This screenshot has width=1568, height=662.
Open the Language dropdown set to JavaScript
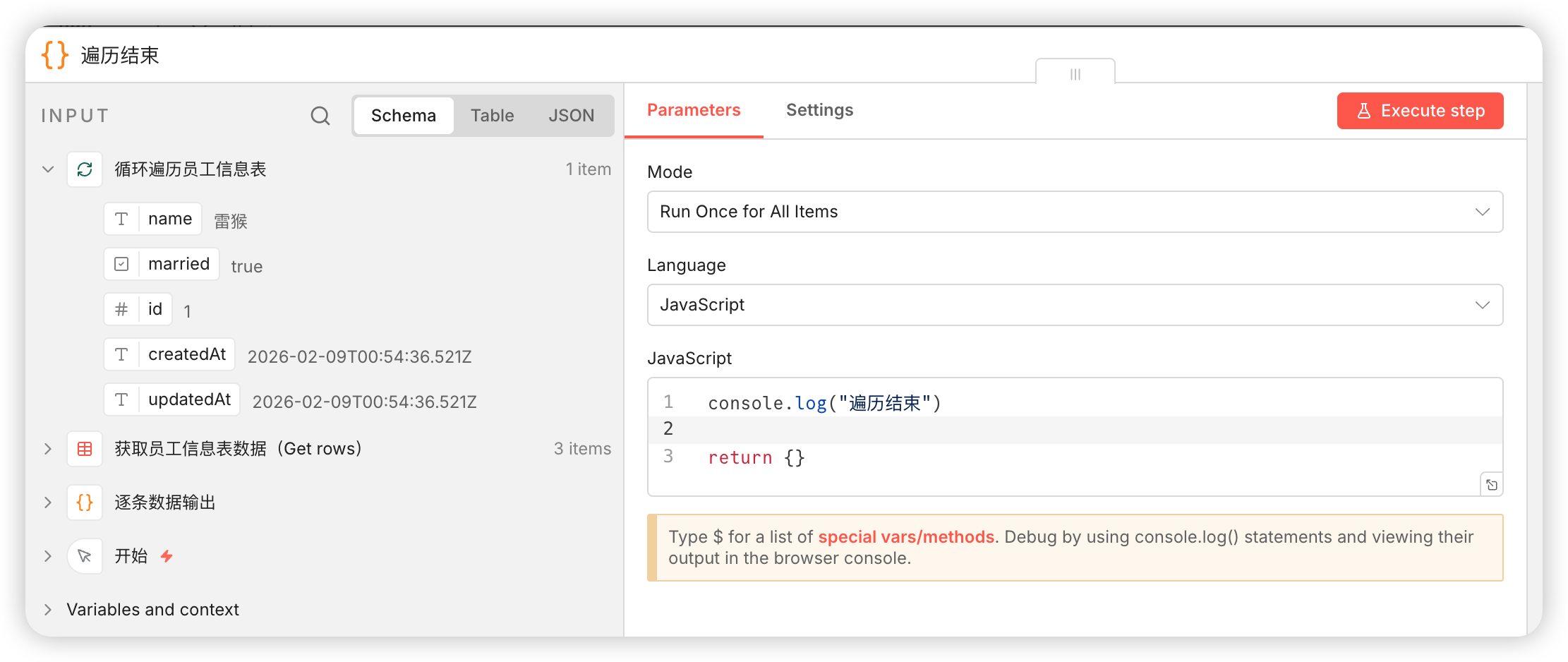(1074, 305)
